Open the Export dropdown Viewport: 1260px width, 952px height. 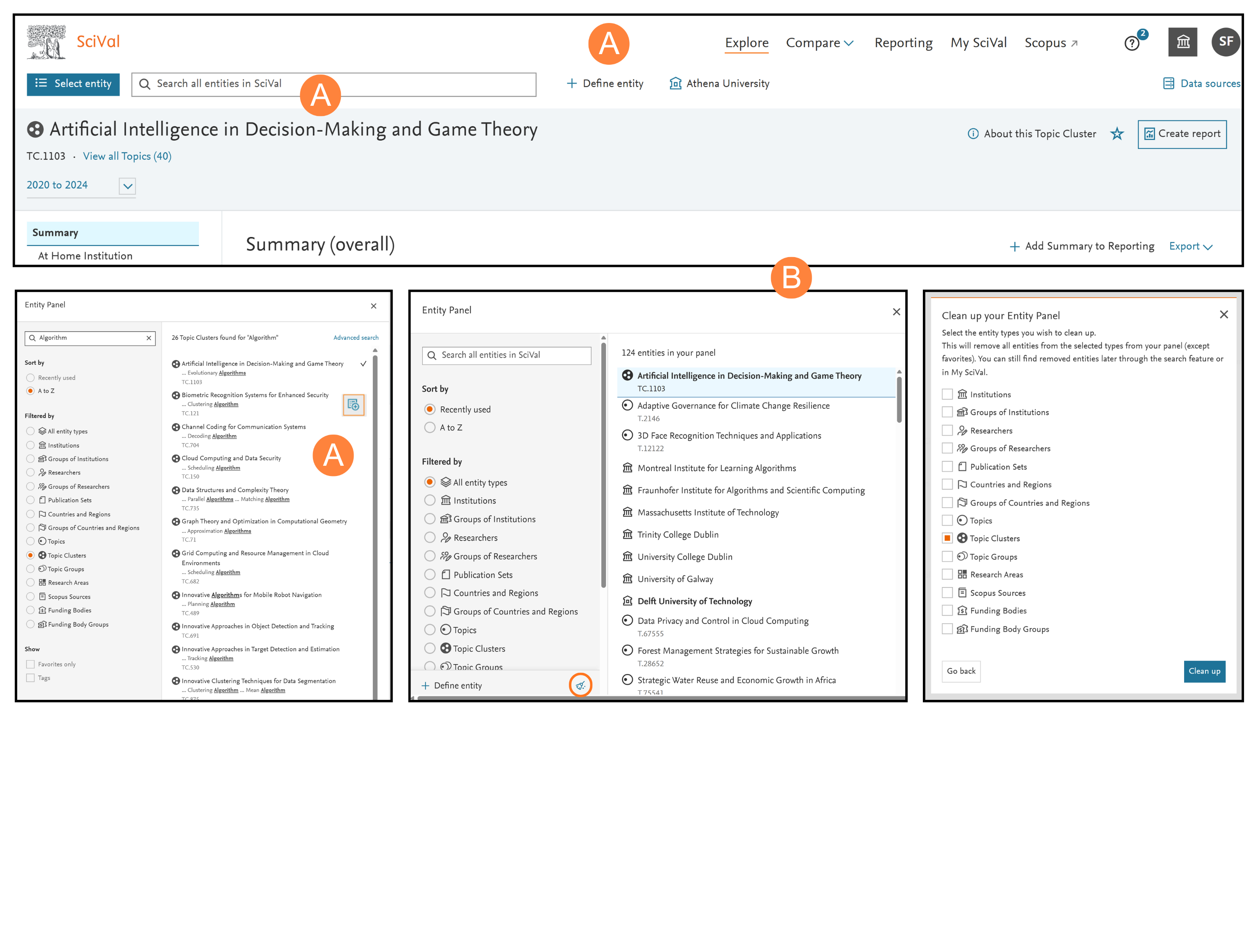coord(1191,246)
